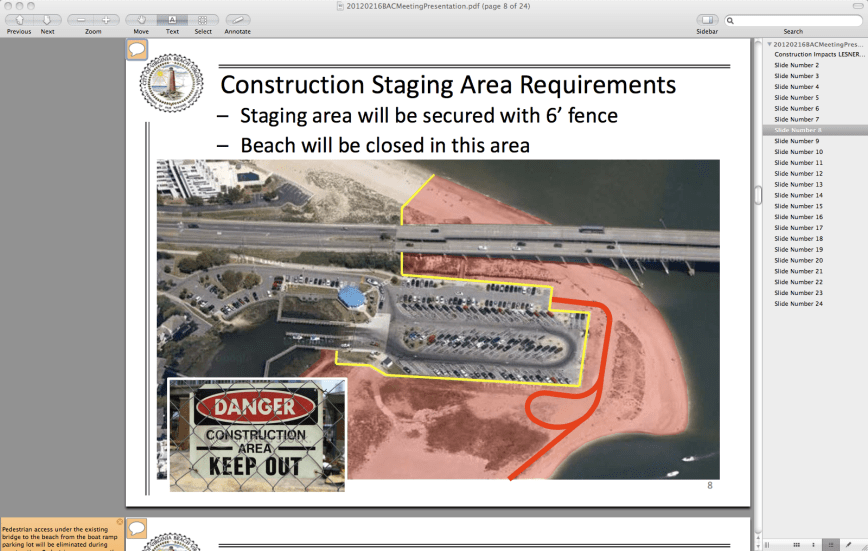Activate the Text selection tool
This screenshot has width=868, height=551.
pyautogui.click(x=172, y=20)
